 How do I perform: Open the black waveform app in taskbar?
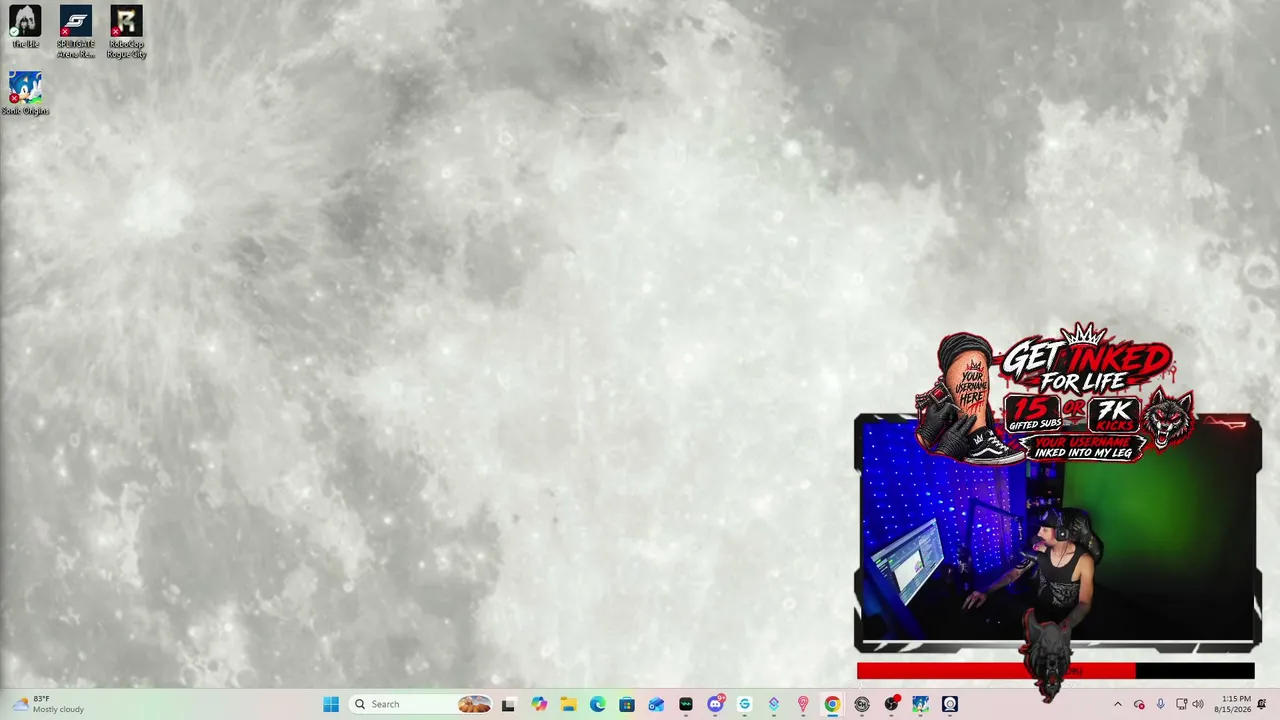685,704
